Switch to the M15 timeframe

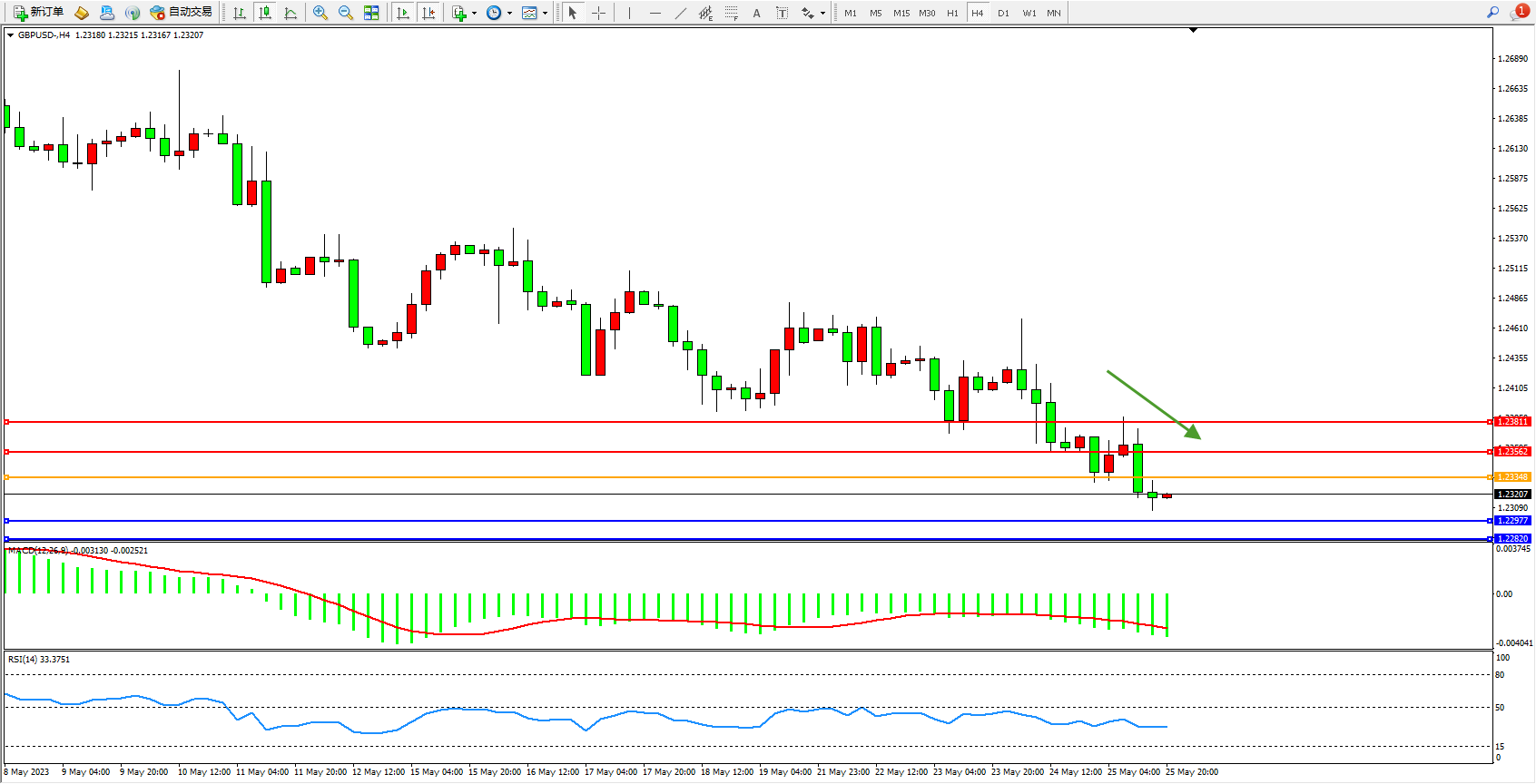[901, 13]
